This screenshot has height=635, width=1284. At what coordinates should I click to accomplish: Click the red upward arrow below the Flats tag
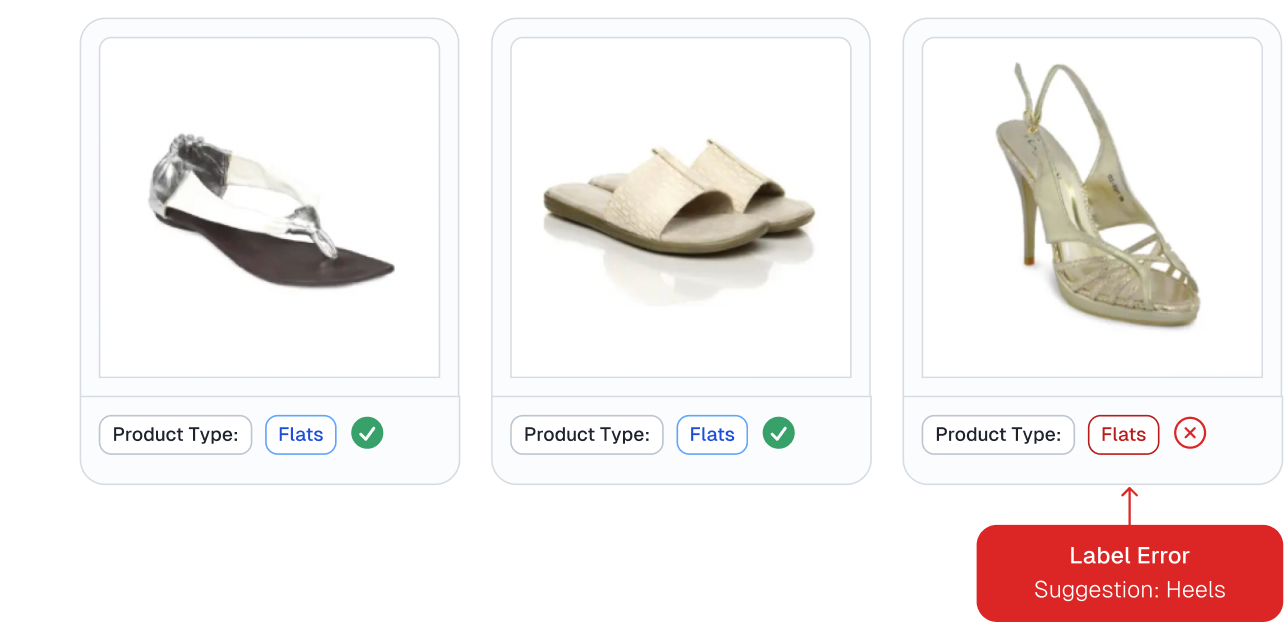pyautogui.click(x=1130, y=505)
